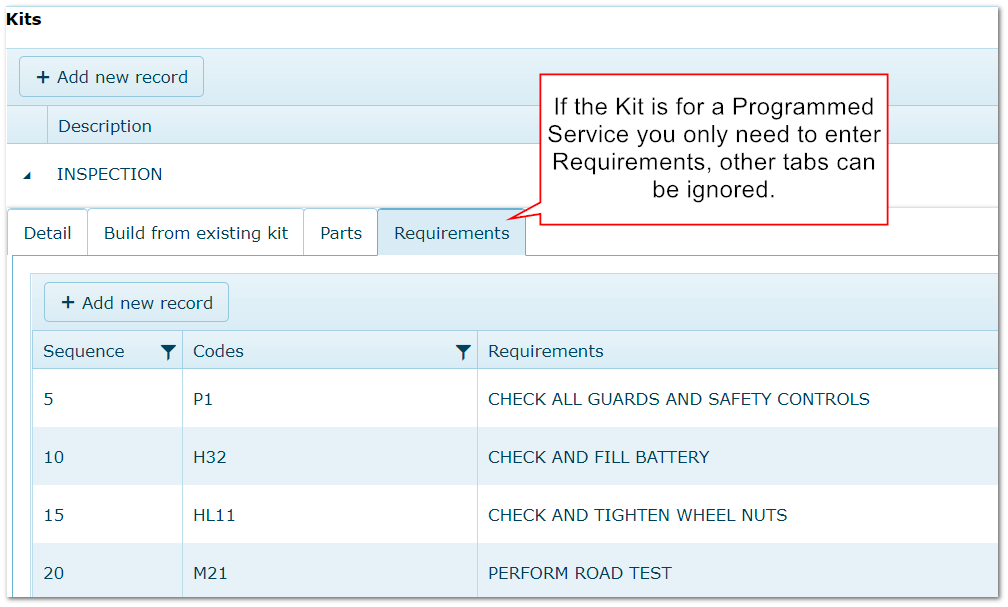Viewport: 1008px width, 607px height.
Task: Click the Codes column header
Action: [218, 351]
